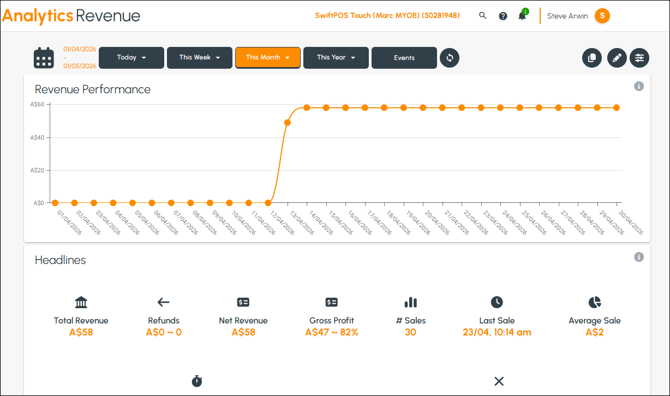
Task: Open the sliders settings icon
Action: (639, 58)
